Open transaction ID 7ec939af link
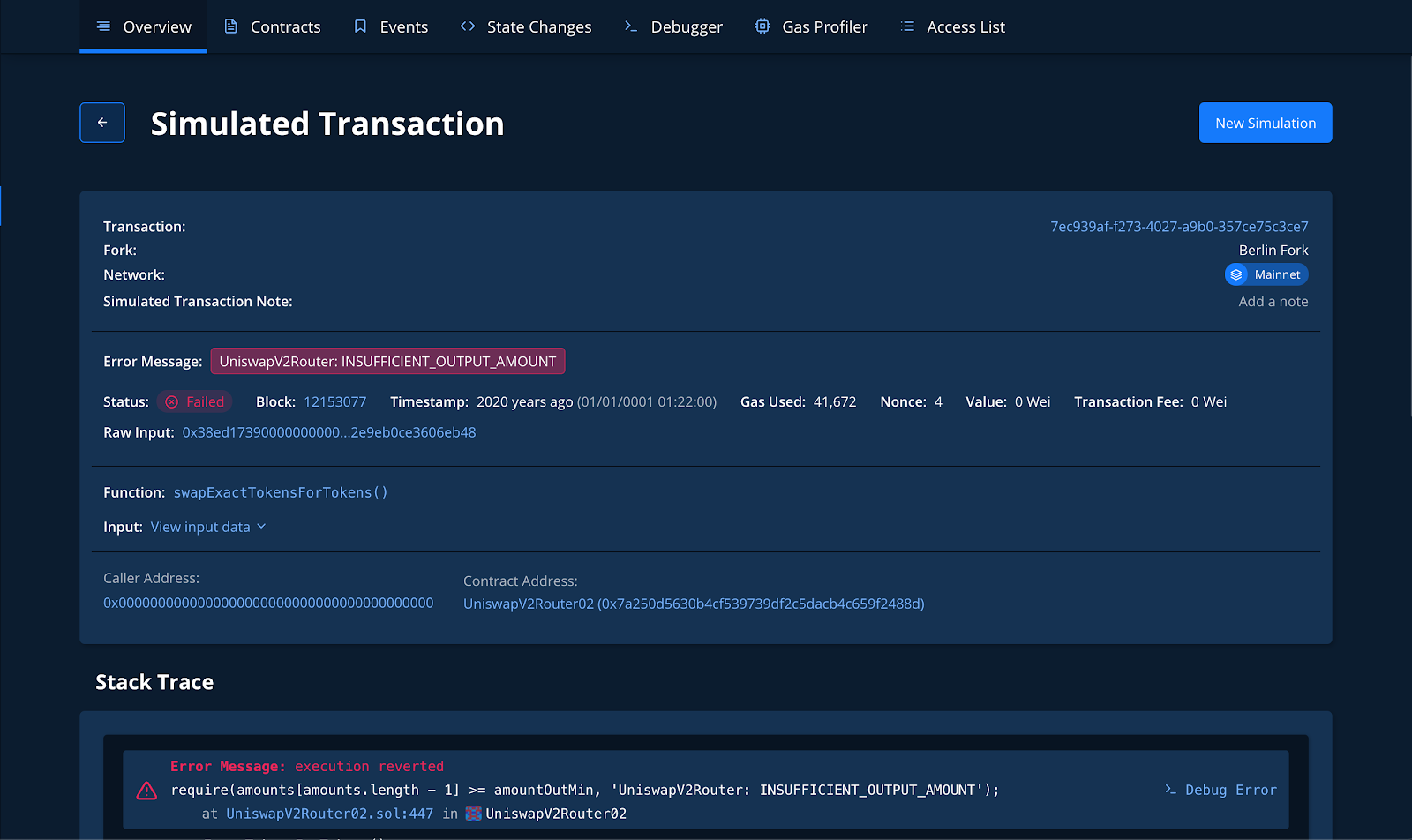 1179,227
